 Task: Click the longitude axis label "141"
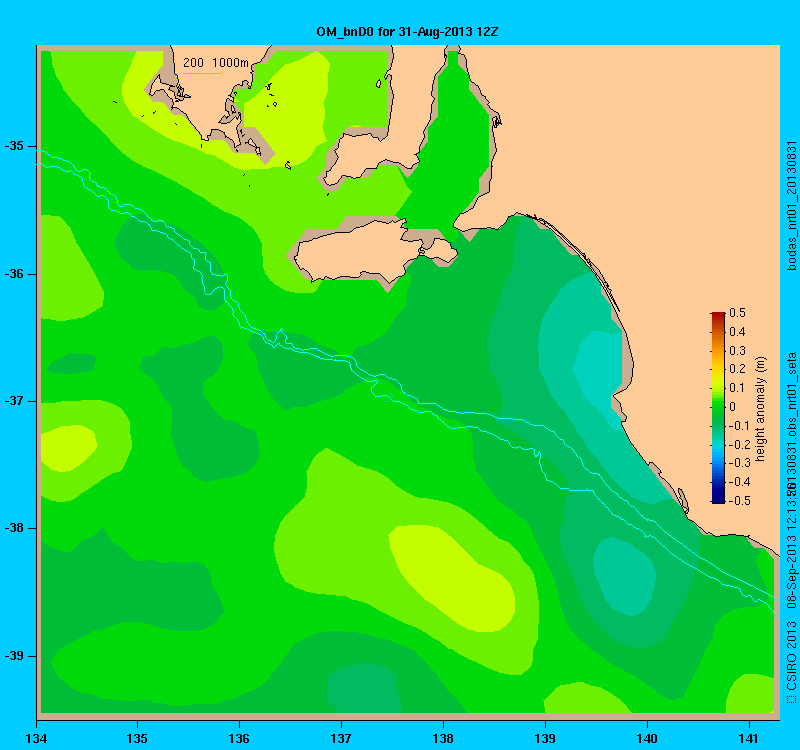[x=749, y=738]
